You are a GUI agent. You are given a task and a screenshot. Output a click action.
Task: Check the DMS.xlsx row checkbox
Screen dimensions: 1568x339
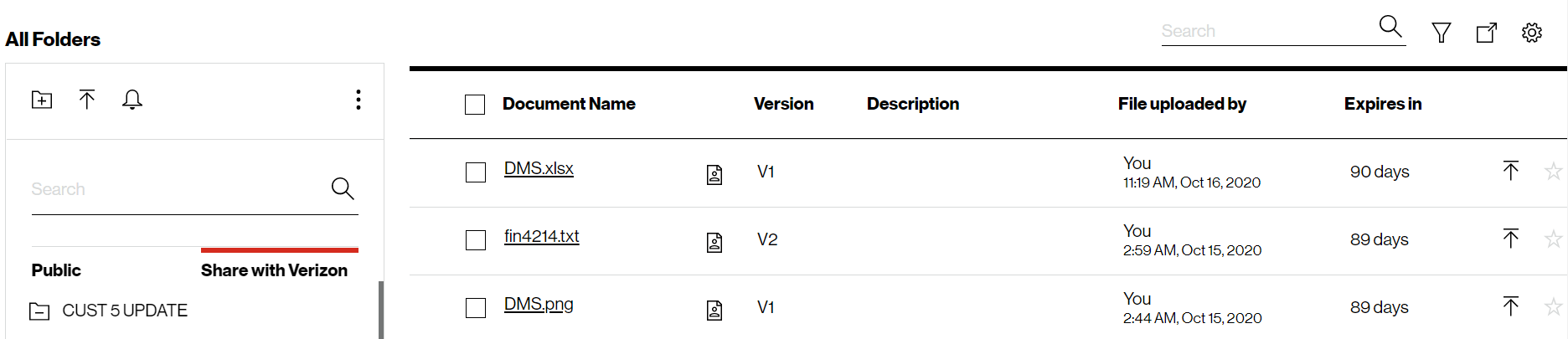[x=476, y=172]
